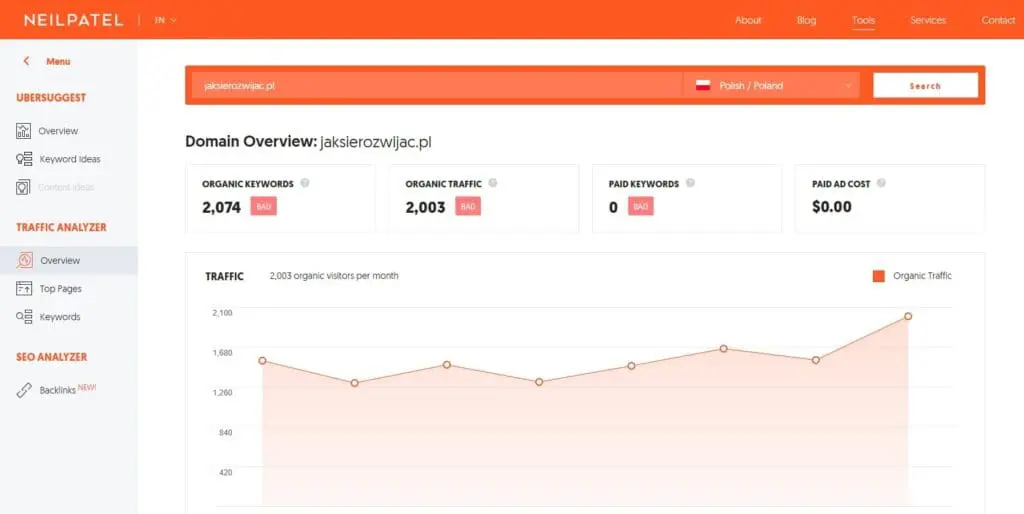Image resolution: width=1024 pixels, height=514 pixels.
Task: Collapse the sidebar with the back arrow
Action: [x=26, y=61]
